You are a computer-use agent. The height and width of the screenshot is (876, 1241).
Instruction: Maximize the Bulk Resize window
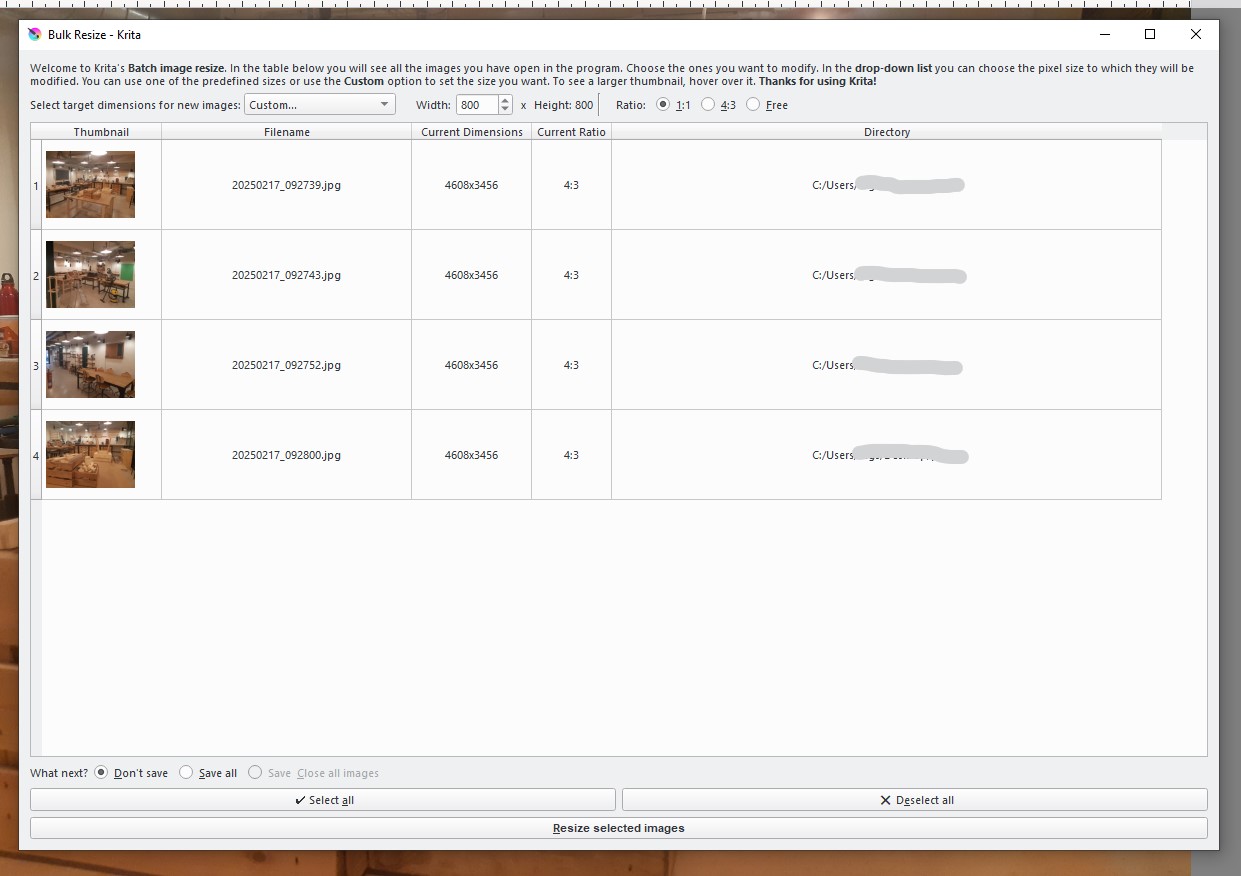[1150, 34]
